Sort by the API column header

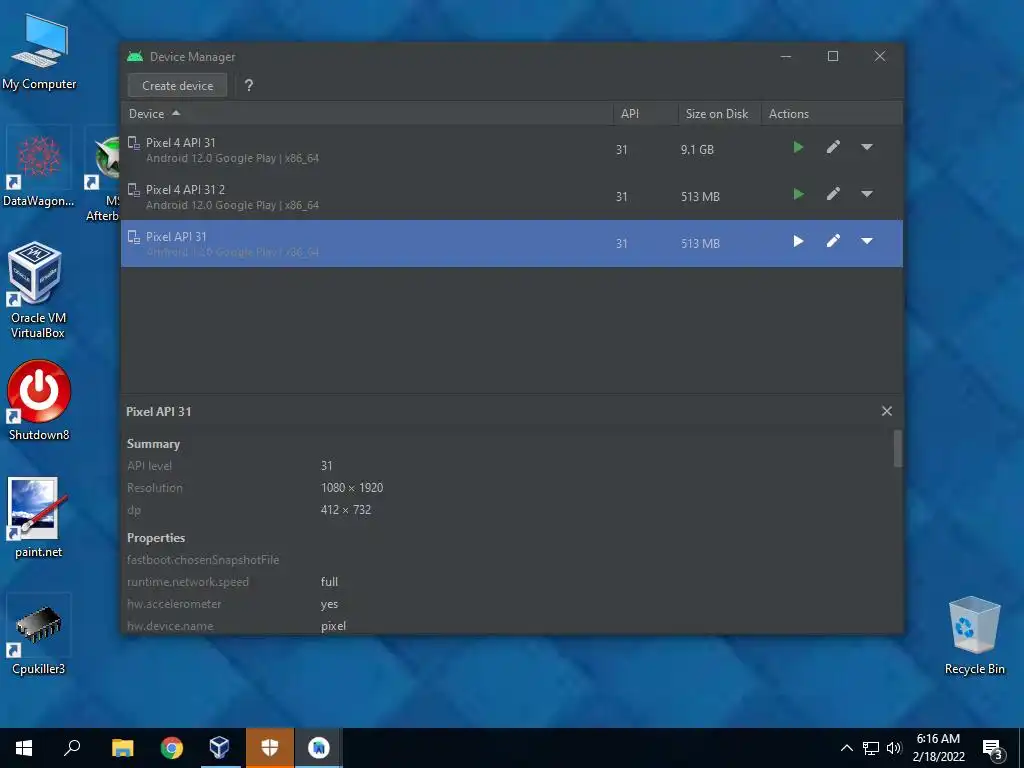coord(645,114)
